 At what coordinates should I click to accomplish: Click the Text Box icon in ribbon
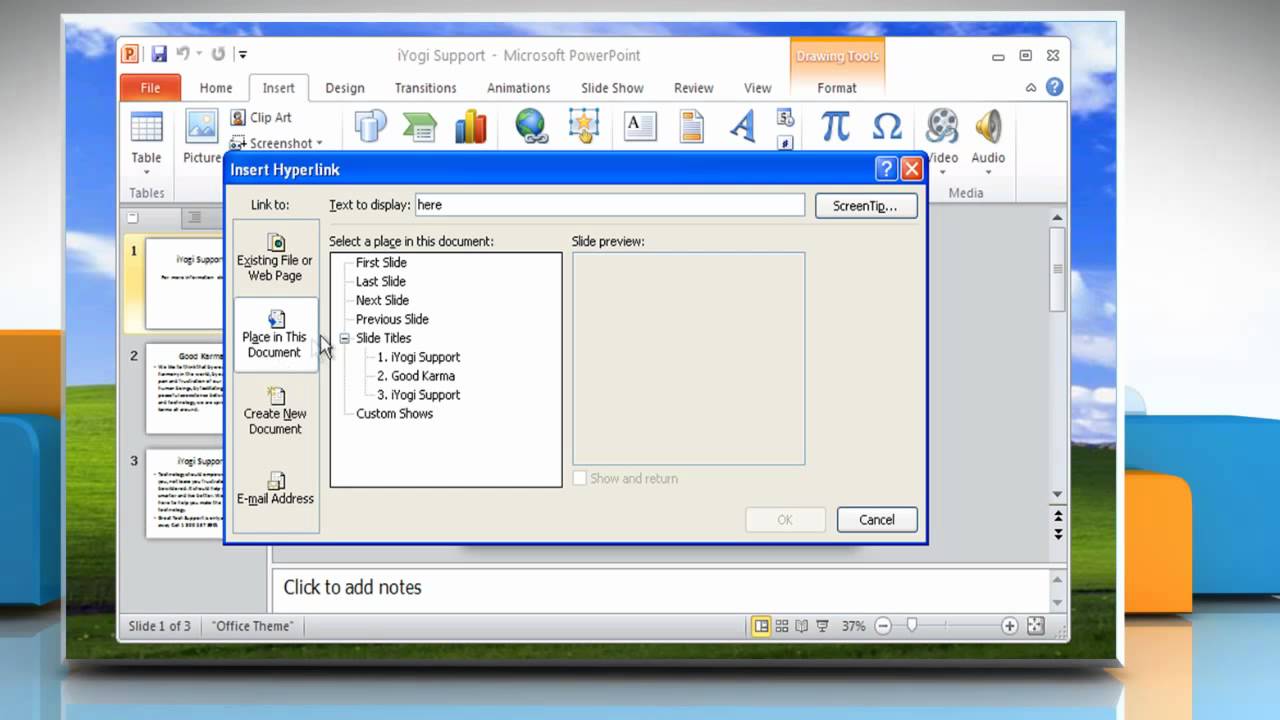[x=640, y=127]
